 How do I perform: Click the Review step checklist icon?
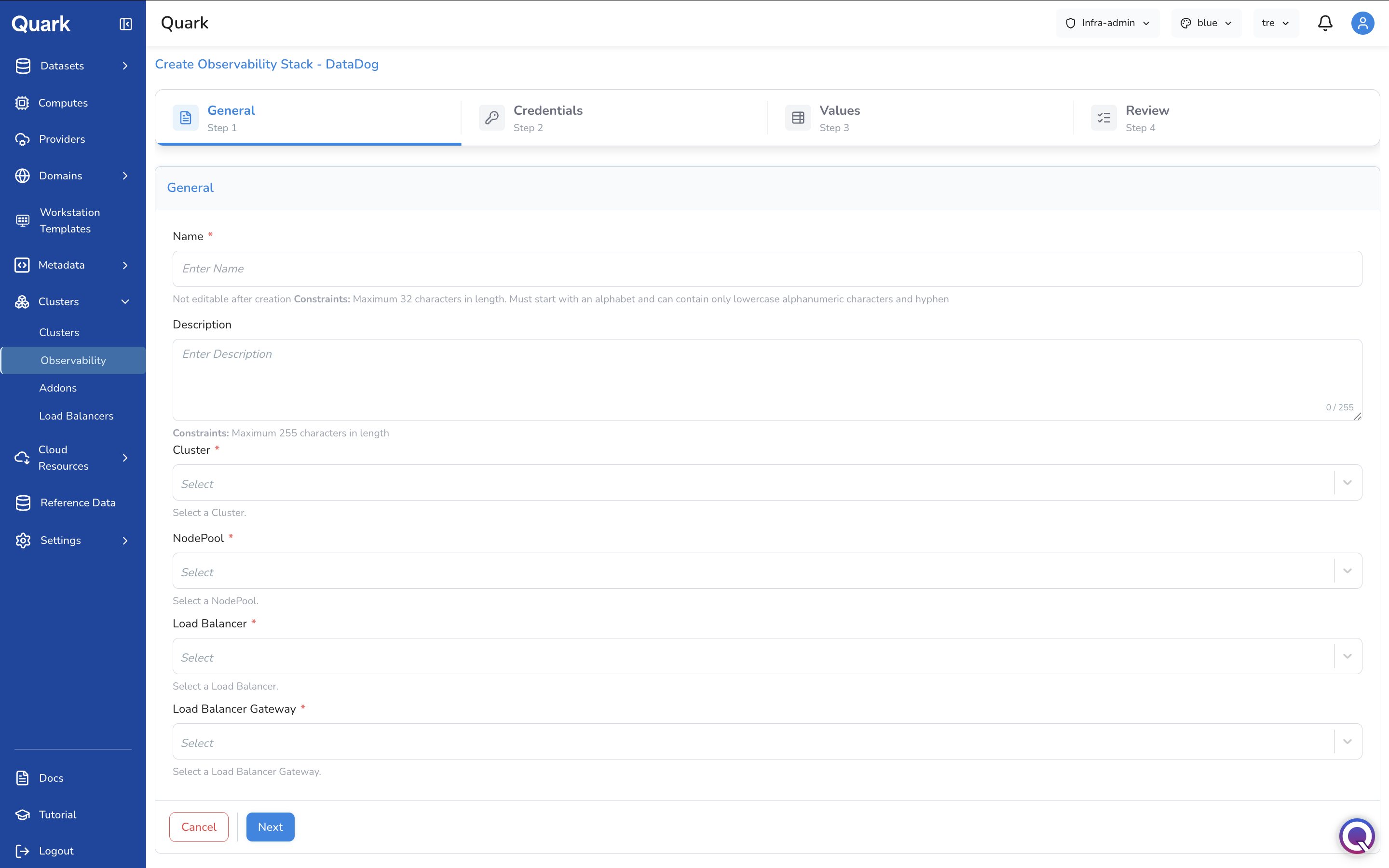[x=1104, y=118]
